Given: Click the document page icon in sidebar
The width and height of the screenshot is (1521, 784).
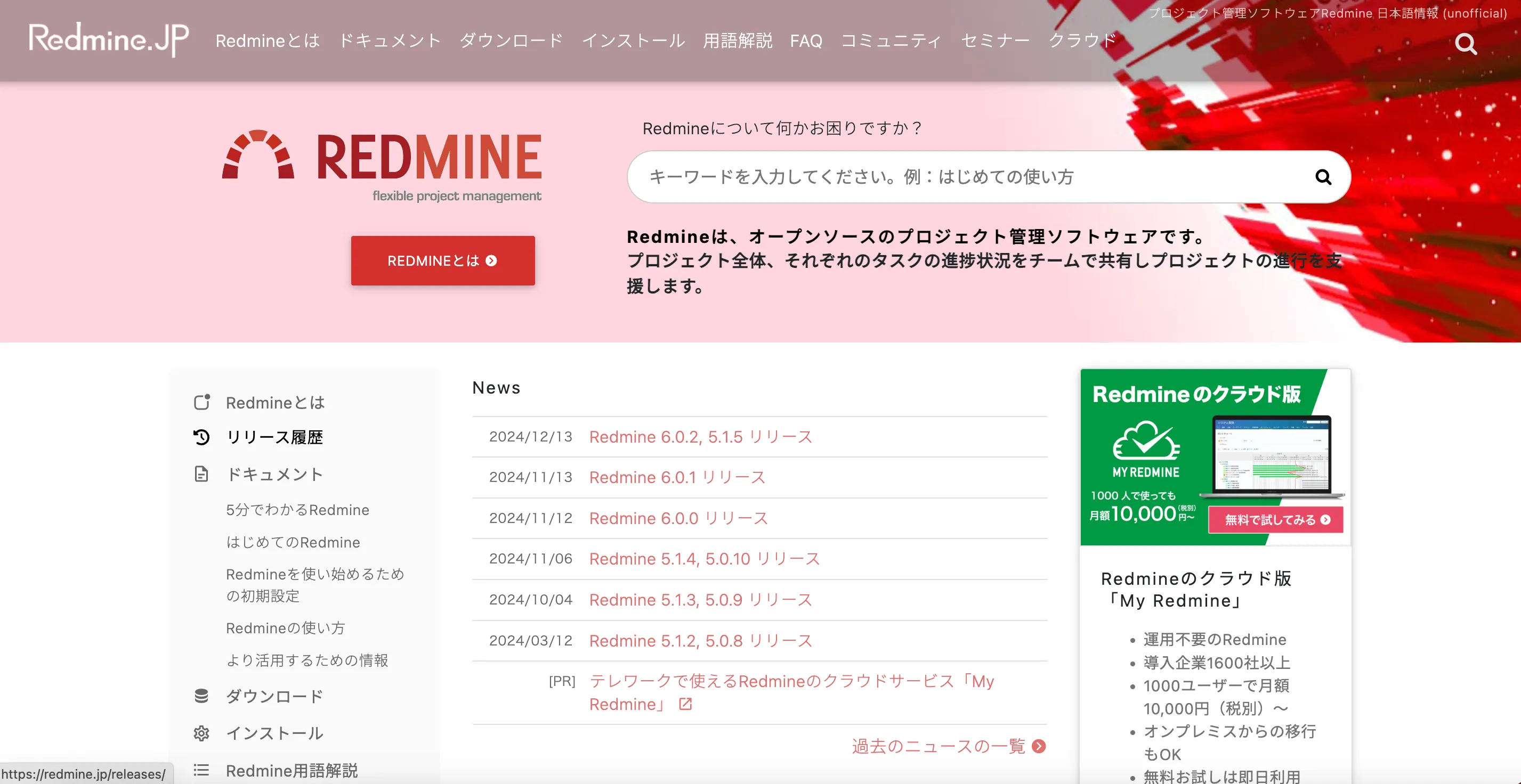Looking at the screenshot, I should 202,473.
